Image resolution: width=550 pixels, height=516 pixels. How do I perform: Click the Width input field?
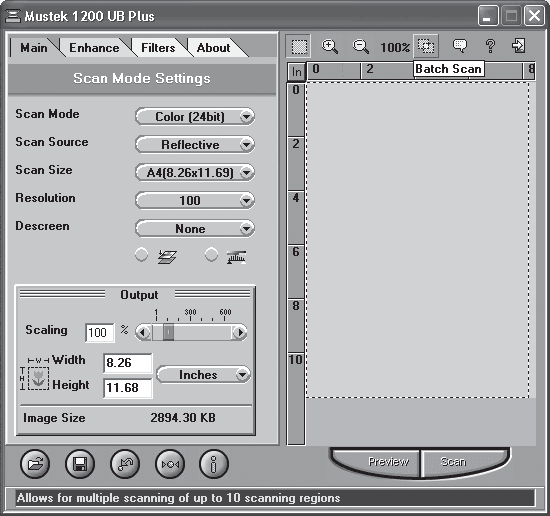128,363
